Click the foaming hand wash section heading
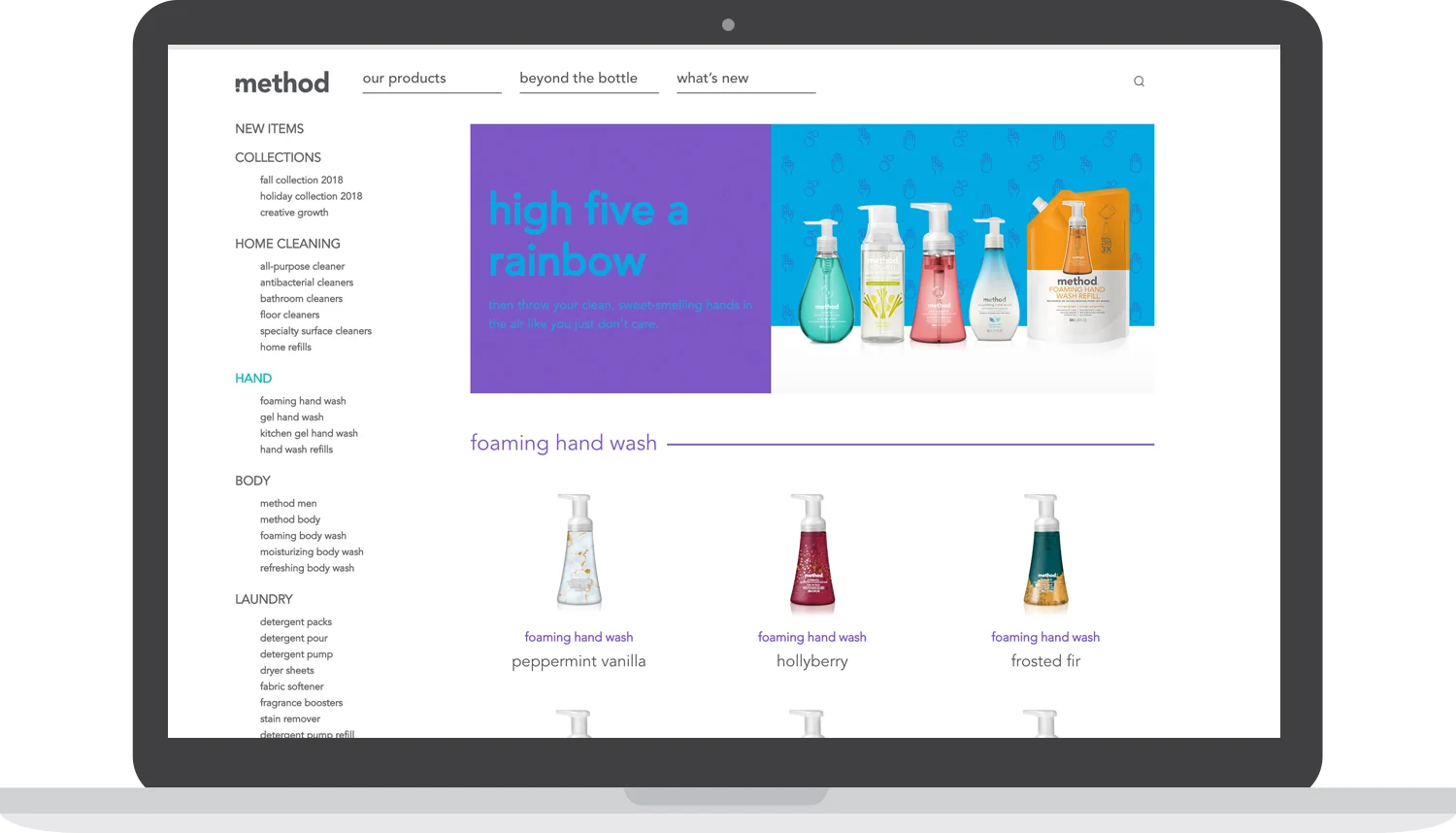This screenshot has height=833, width=1456. [x=564, y=444]
